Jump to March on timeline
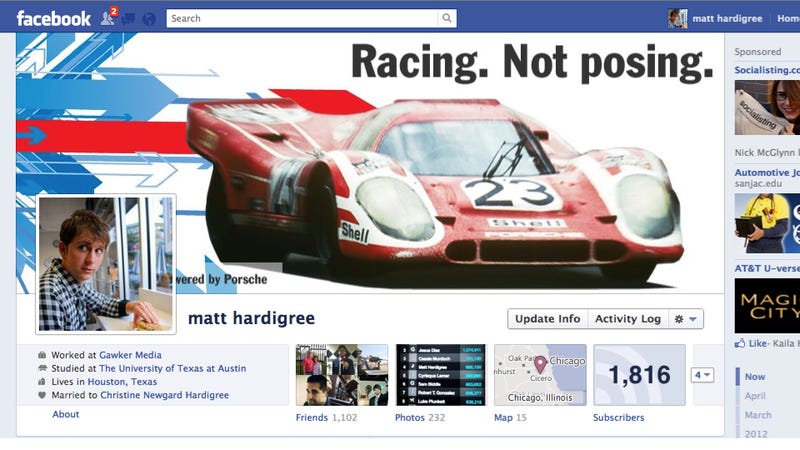 [758, 415]
